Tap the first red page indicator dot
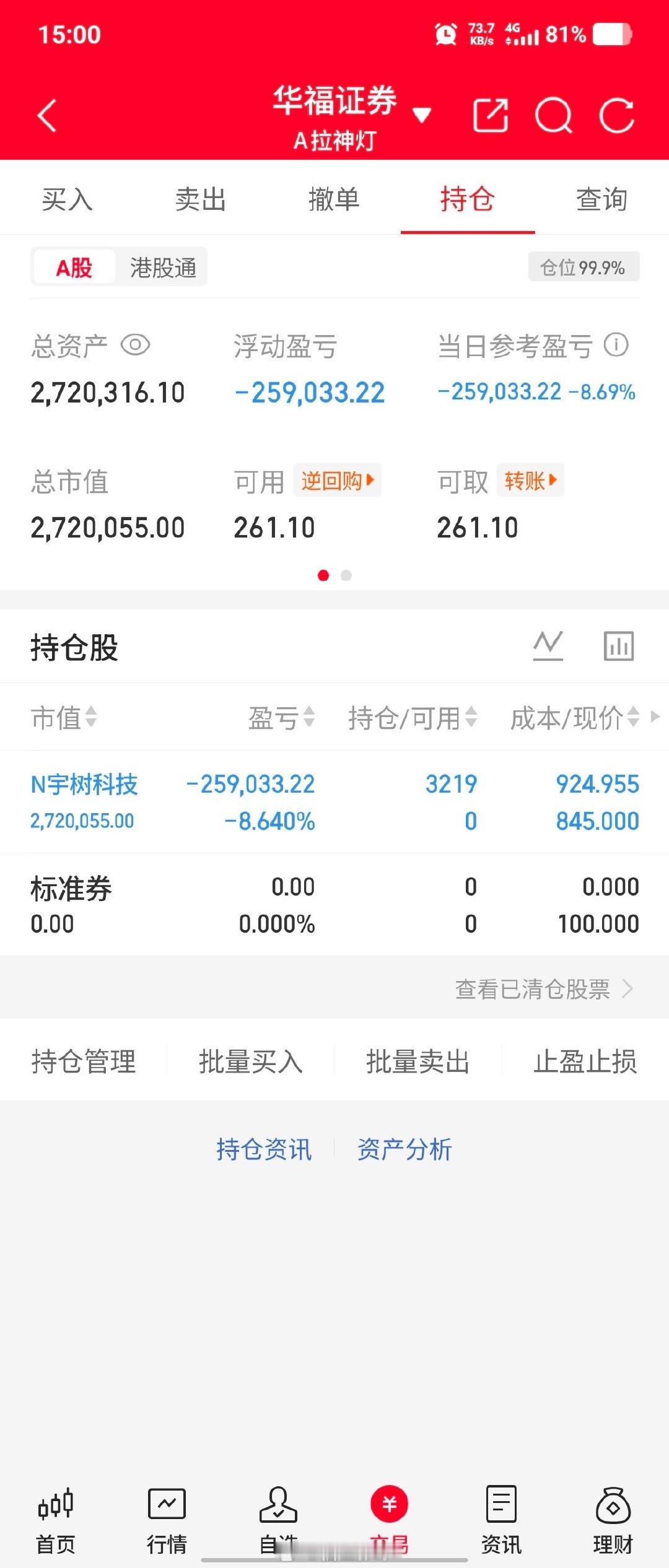669x1568 pixels. tap(323, 575)
